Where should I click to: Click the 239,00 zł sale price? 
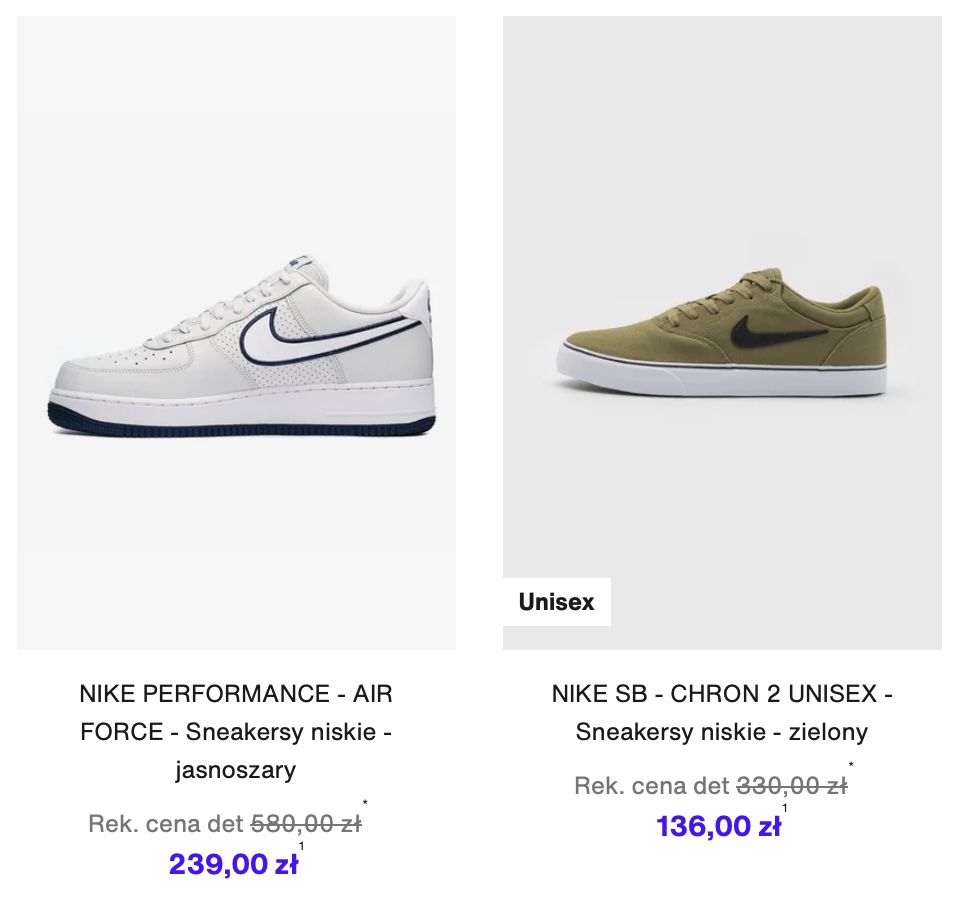pos(233,864)
